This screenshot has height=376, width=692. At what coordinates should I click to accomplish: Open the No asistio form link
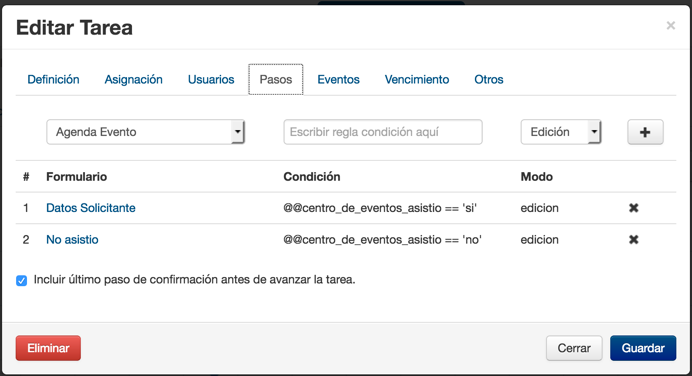point(72,240)
